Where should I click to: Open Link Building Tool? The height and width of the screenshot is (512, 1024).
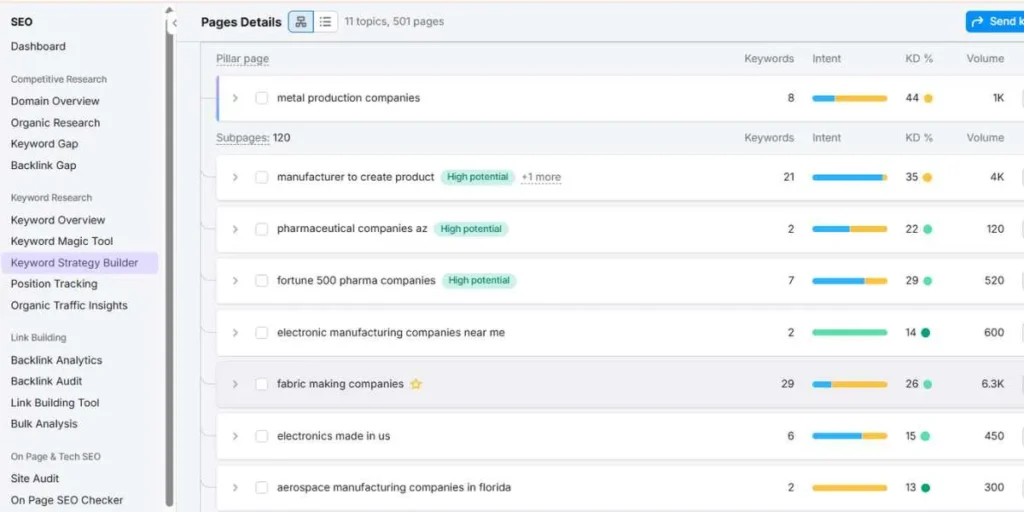(x=55, y=403)
